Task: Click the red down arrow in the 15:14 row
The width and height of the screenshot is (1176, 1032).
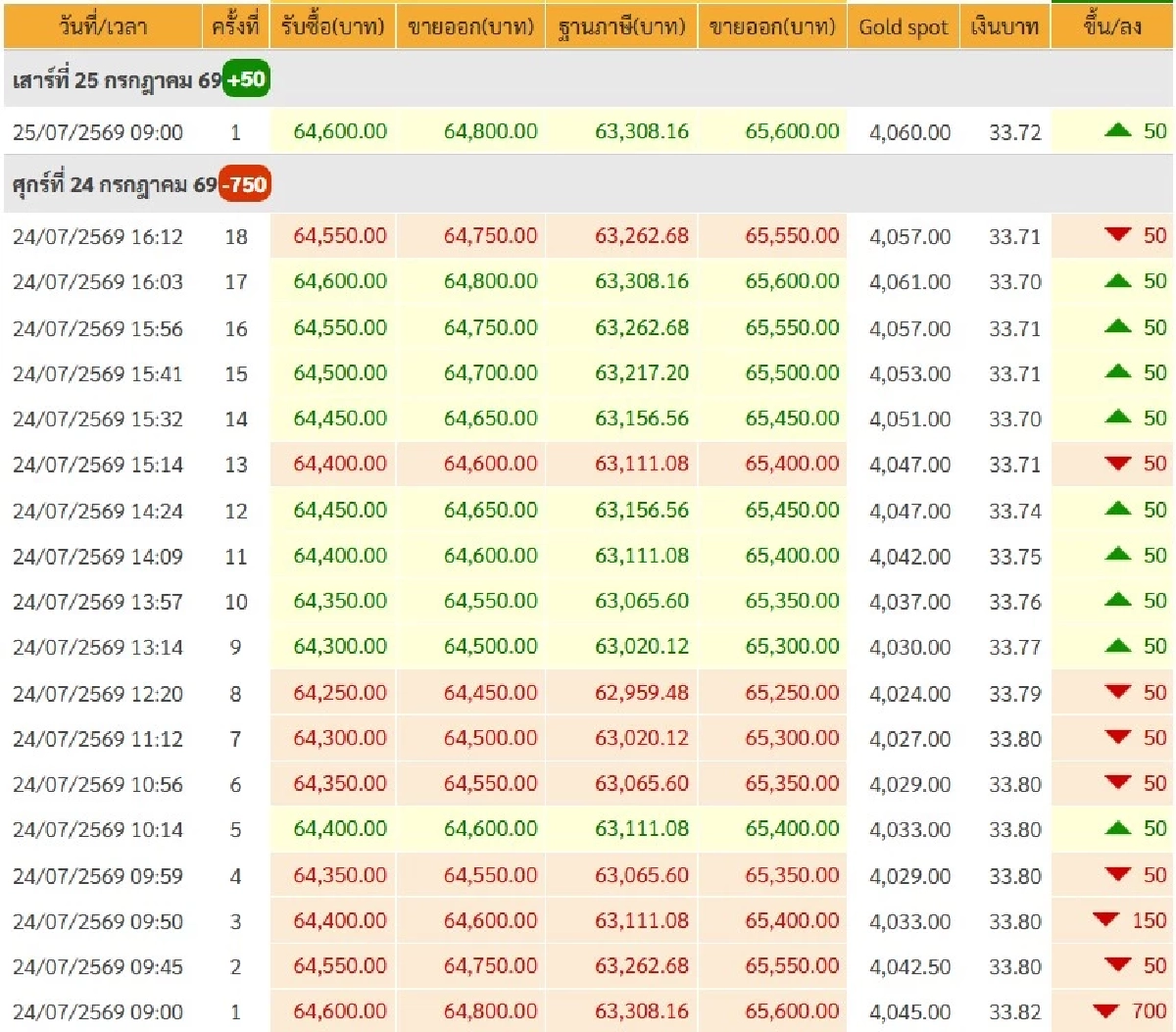Action: tap(1117, 464)
